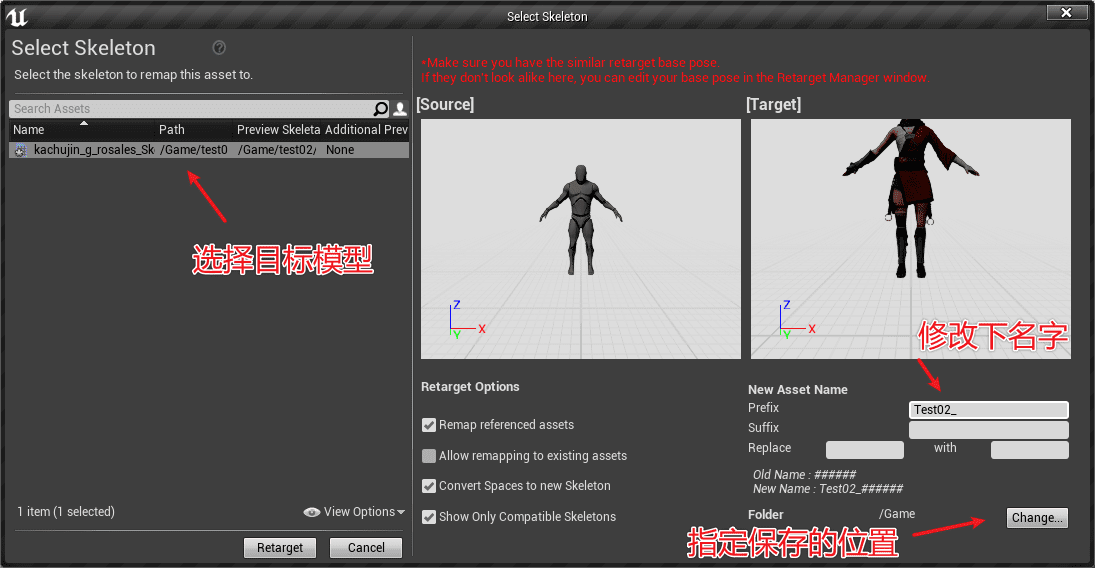Click the Preview Skeletal Mesh column header
Viewport: 1095px width, 568px height.
278,130
